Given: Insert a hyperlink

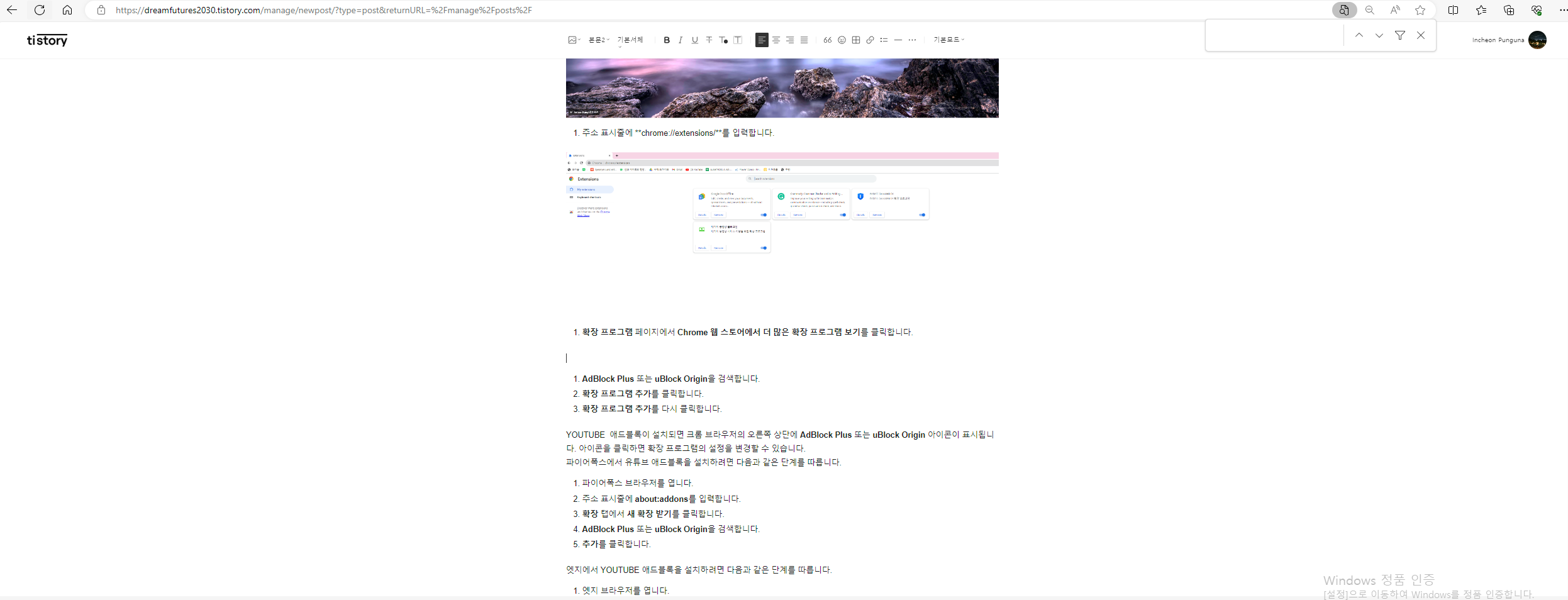Looking at the screenshot, I should click(870, 40).
